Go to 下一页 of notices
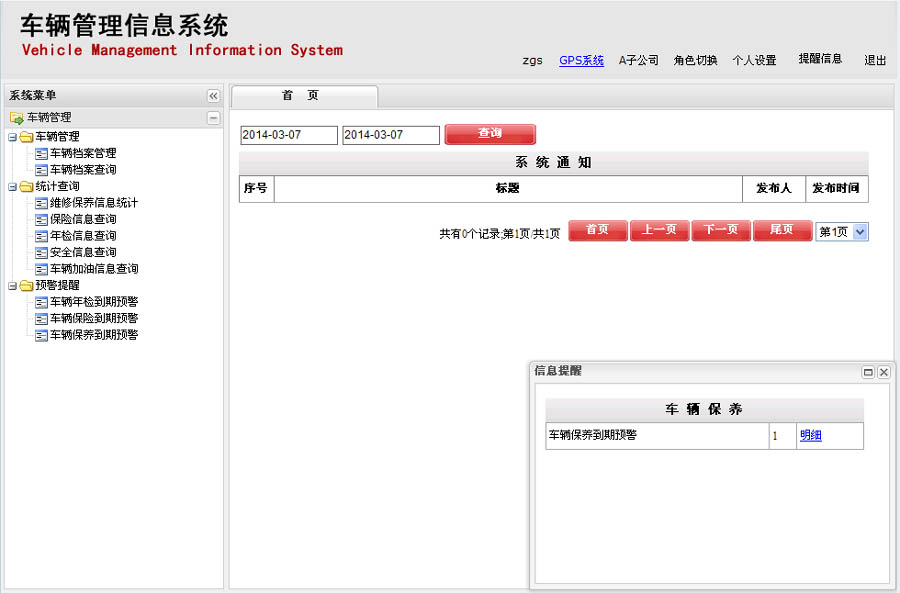 pos(720,231)
